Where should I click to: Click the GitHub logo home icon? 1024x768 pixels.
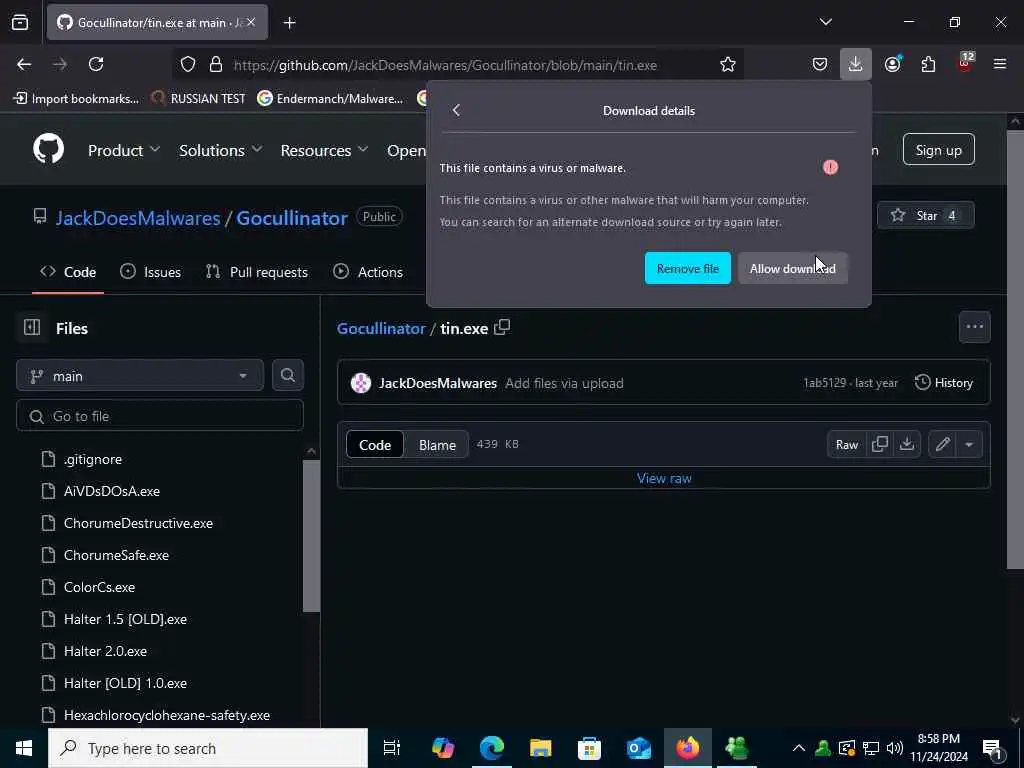click(48, 150)
